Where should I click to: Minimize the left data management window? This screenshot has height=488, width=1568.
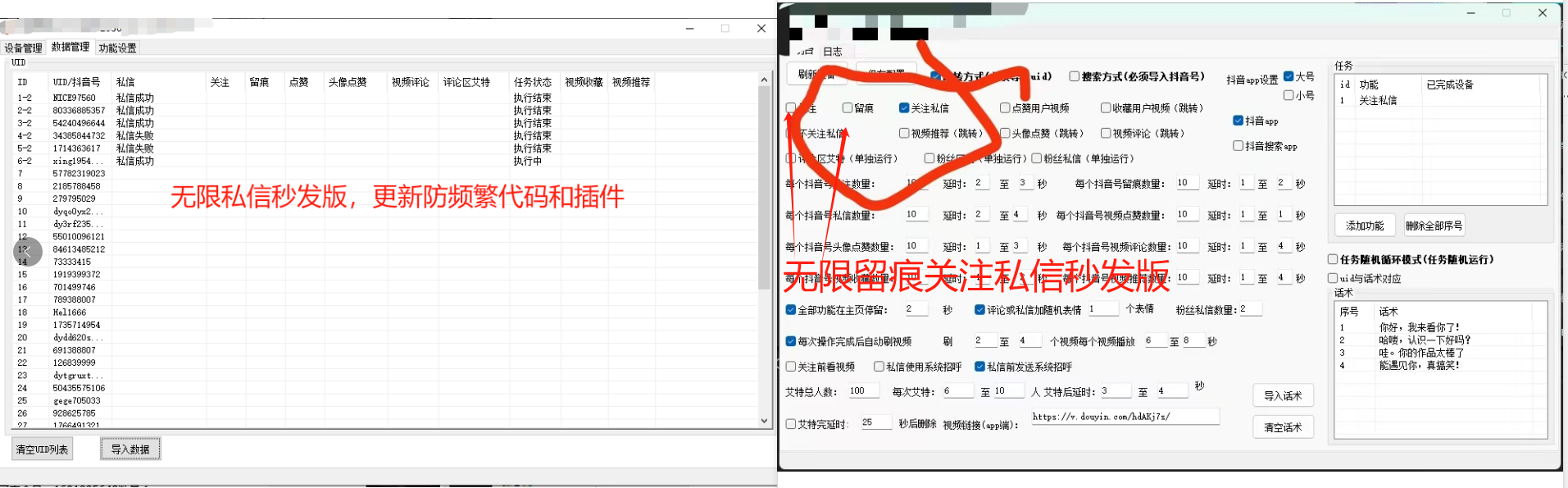690,29
